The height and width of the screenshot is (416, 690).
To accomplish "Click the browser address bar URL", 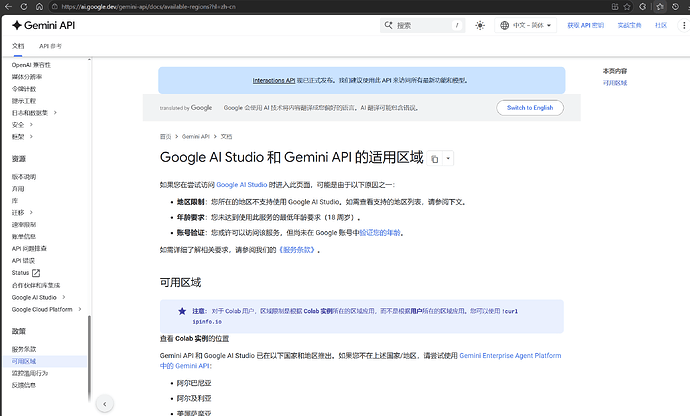I will (x=148, y=7).
